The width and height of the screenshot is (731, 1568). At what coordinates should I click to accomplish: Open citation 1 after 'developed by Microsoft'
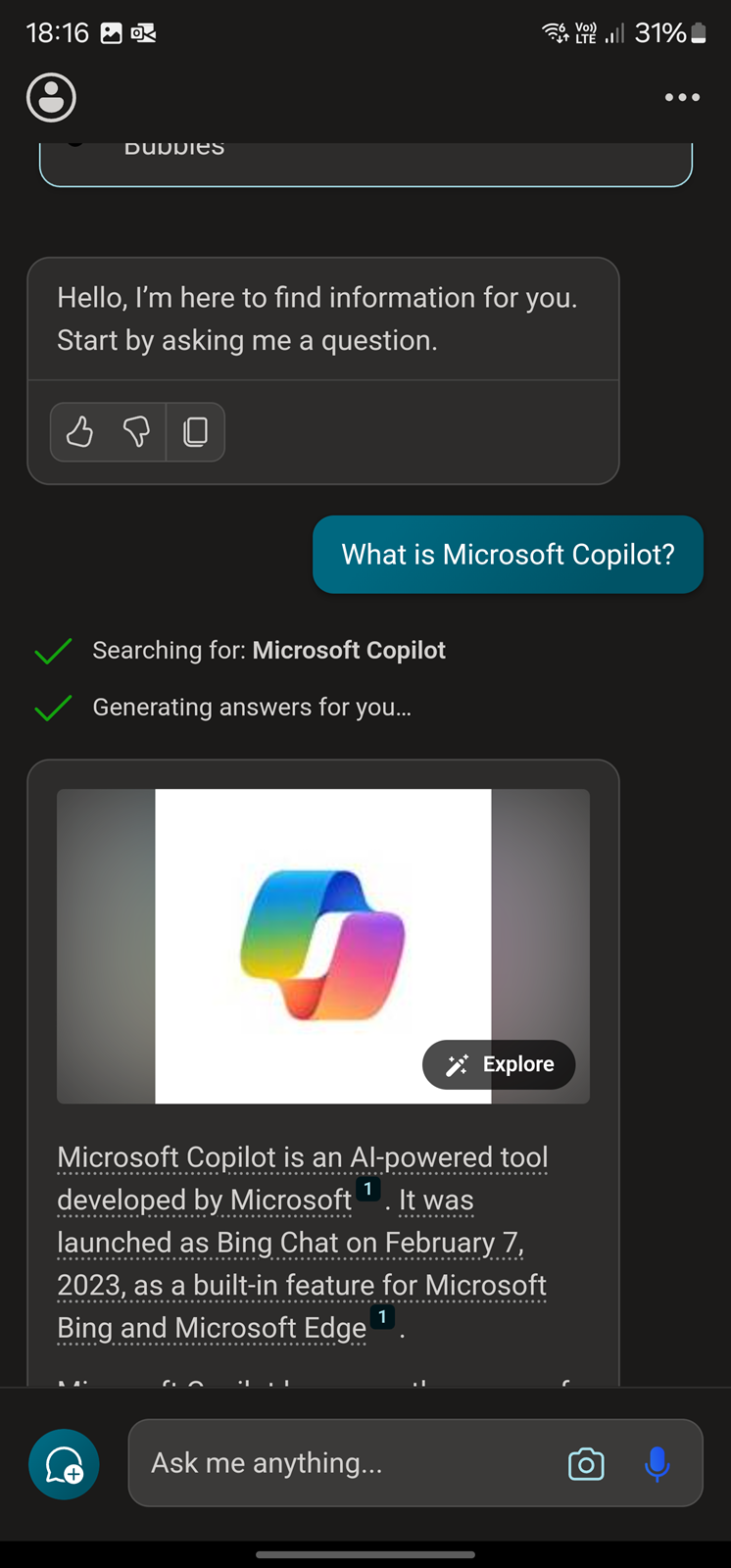point(367,1189)
